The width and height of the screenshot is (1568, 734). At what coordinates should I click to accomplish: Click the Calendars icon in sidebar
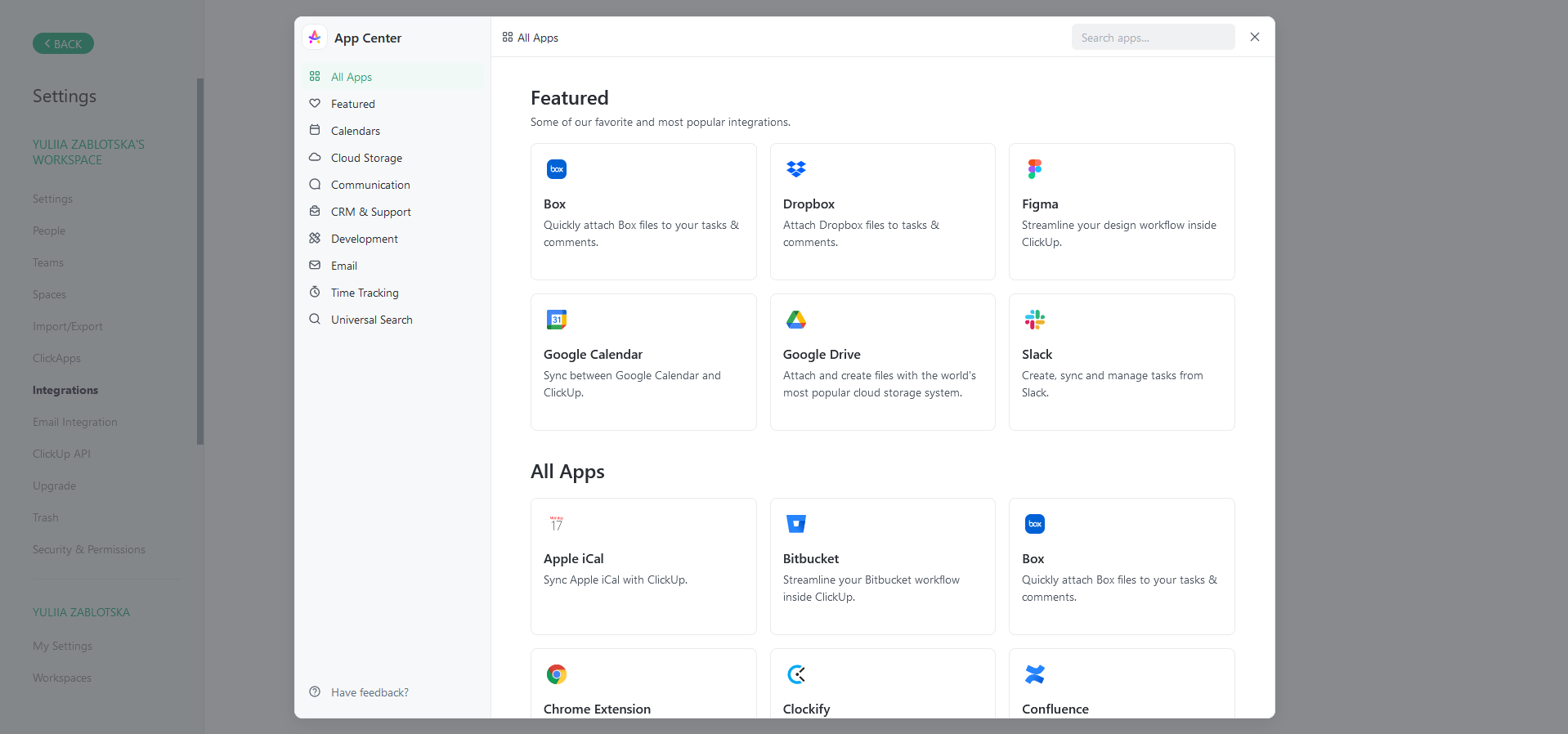[315, 131]
